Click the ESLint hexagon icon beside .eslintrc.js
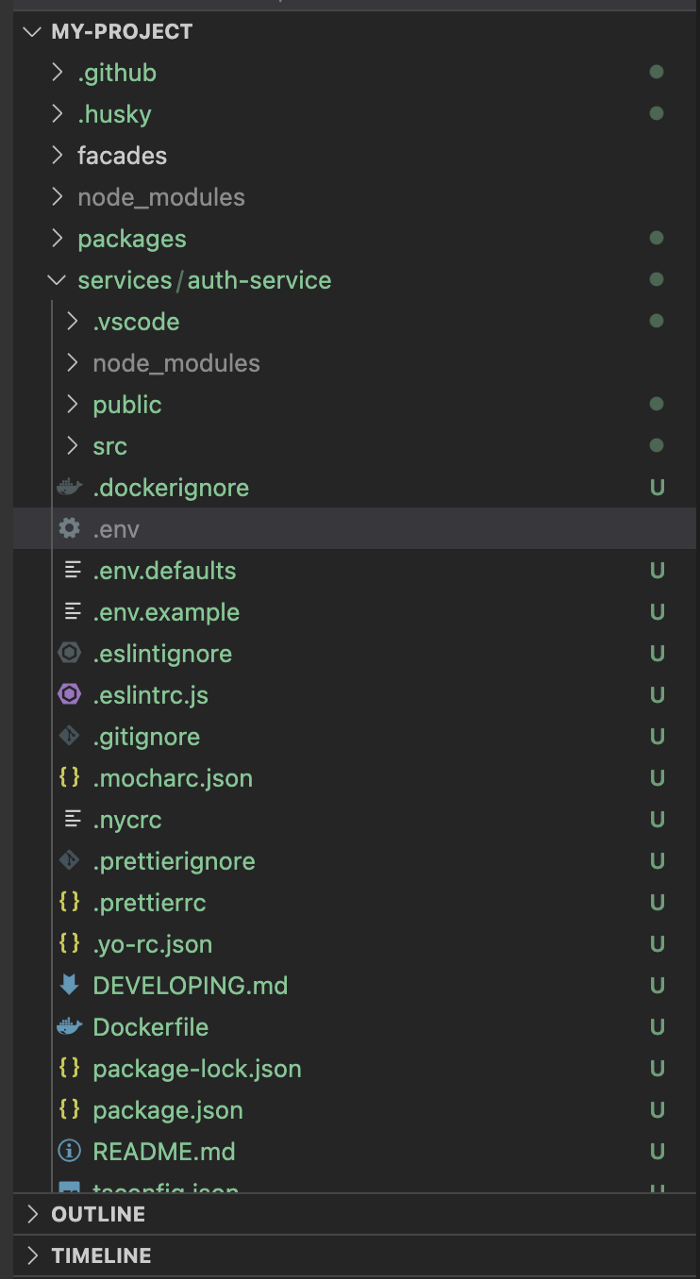The width and height of the screenshot is (700, 1279). 69,695
